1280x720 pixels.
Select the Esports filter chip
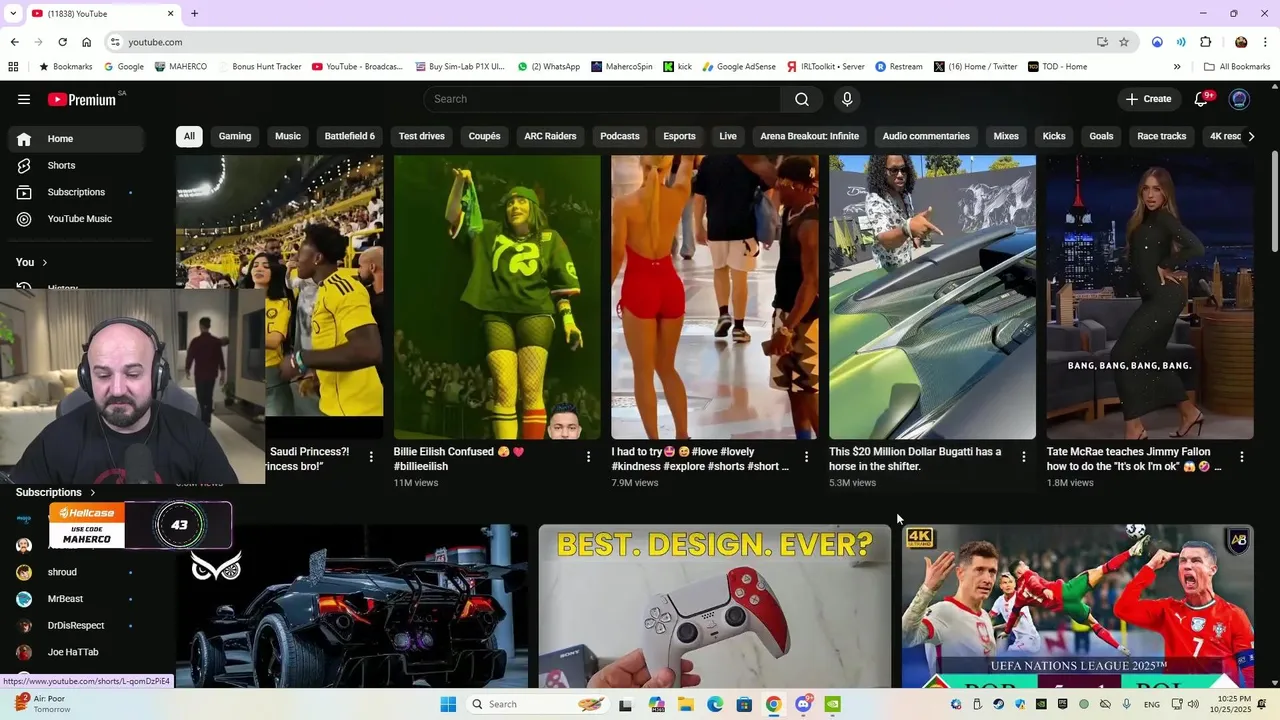pyautogui.click(x=679, y=136)
